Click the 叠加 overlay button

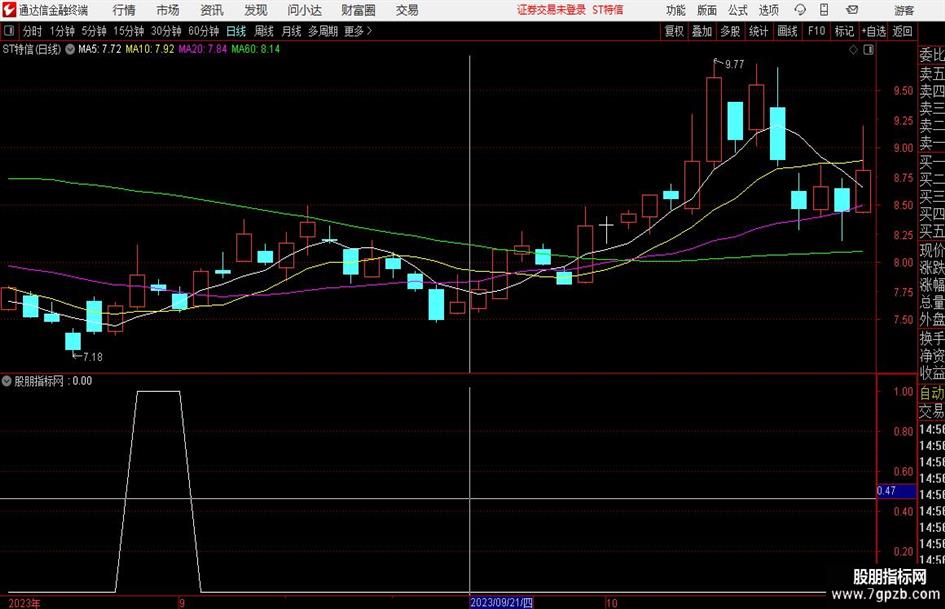point(702,31)
